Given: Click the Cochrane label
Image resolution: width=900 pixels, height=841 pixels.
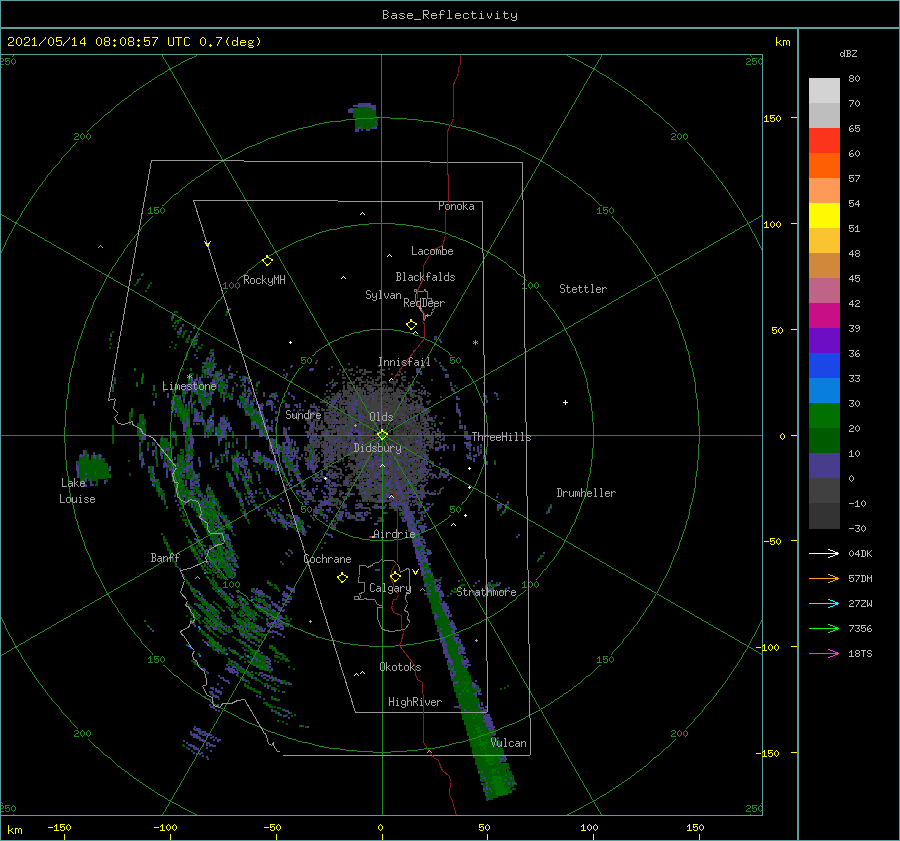Looking at the screenshot, I should [x=327, y=559].
